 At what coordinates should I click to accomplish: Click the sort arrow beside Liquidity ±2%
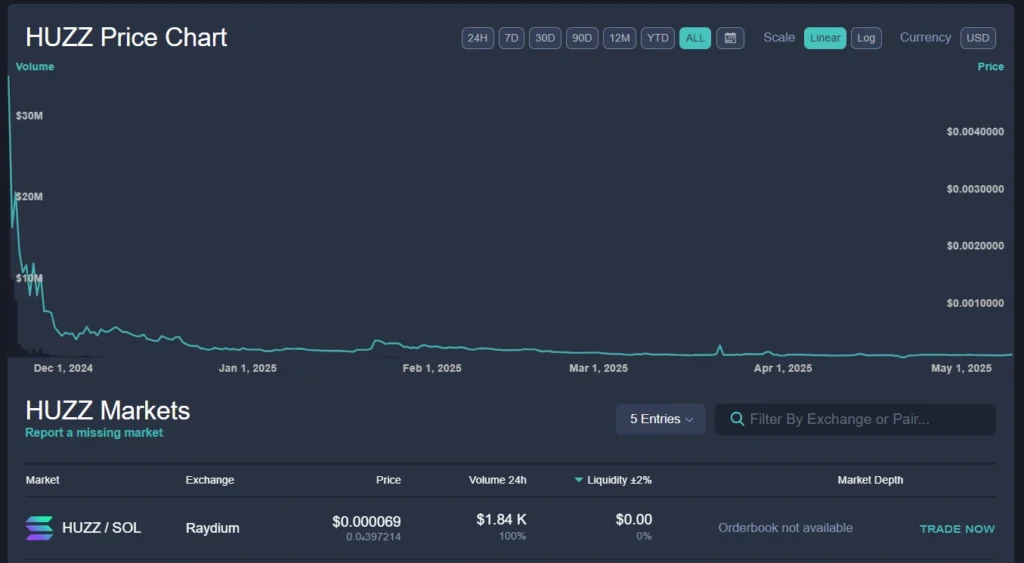tap(578, 480)
